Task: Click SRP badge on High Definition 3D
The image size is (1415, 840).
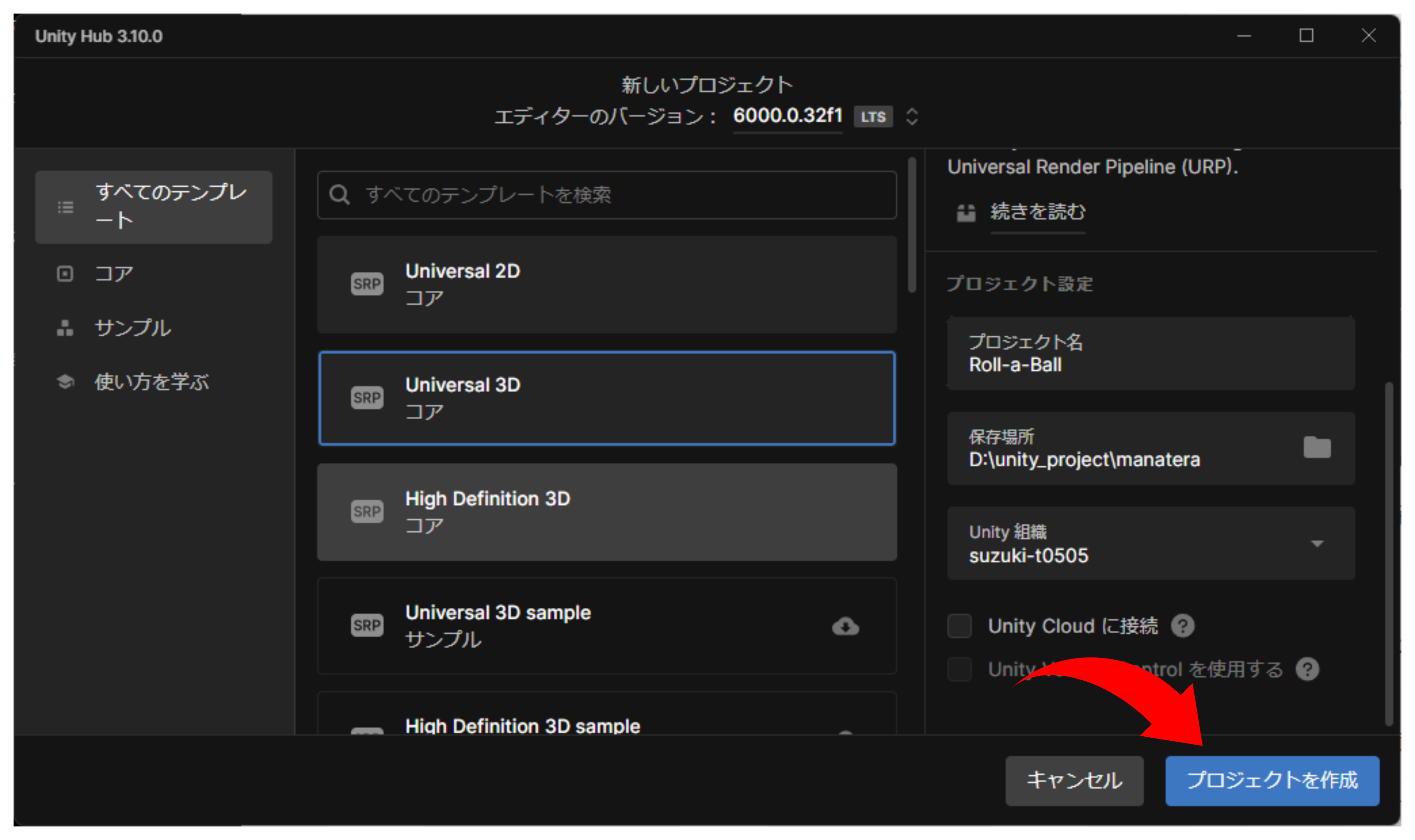Action: click(367, 512)
